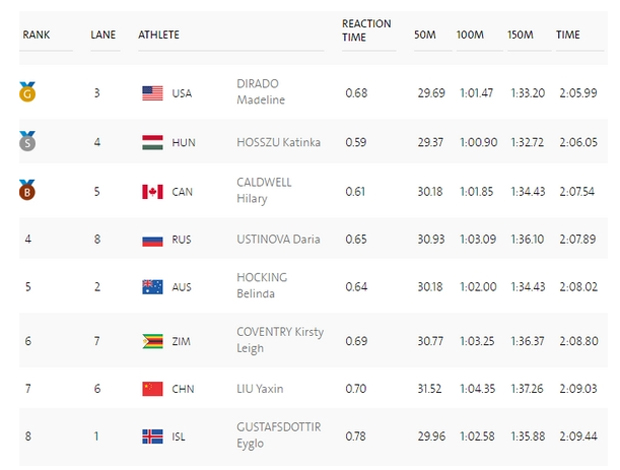Click the Canada flag icon
Screen dimensions: 620x470
click(x=152, y=191)
